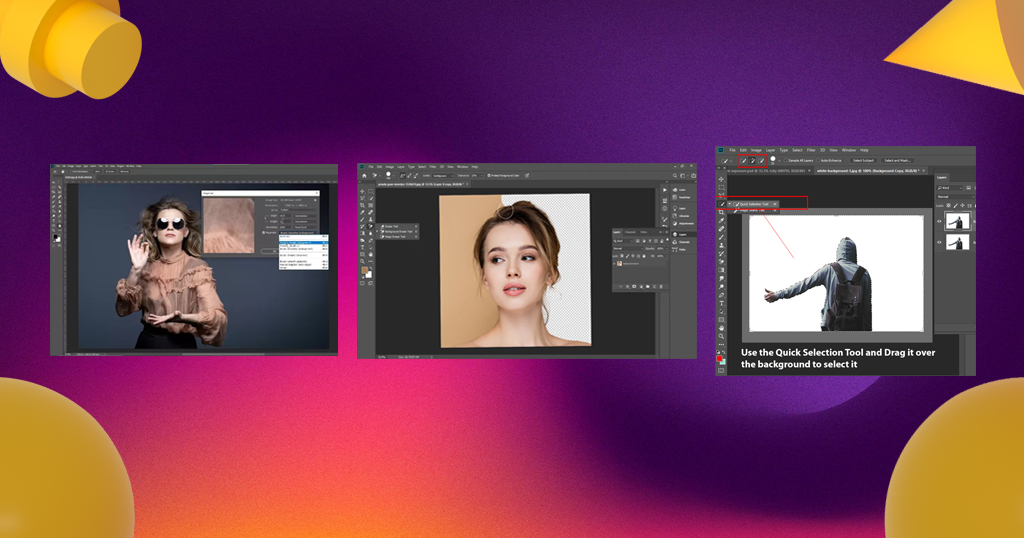Open blend mode dropdown in middle Layers panel
The image size is (1024, 538).
pos(628,249)
